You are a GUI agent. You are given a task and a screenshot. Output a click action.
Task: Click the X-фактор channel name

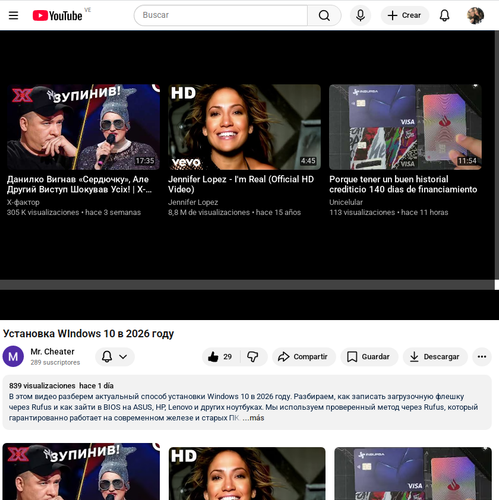23,202
